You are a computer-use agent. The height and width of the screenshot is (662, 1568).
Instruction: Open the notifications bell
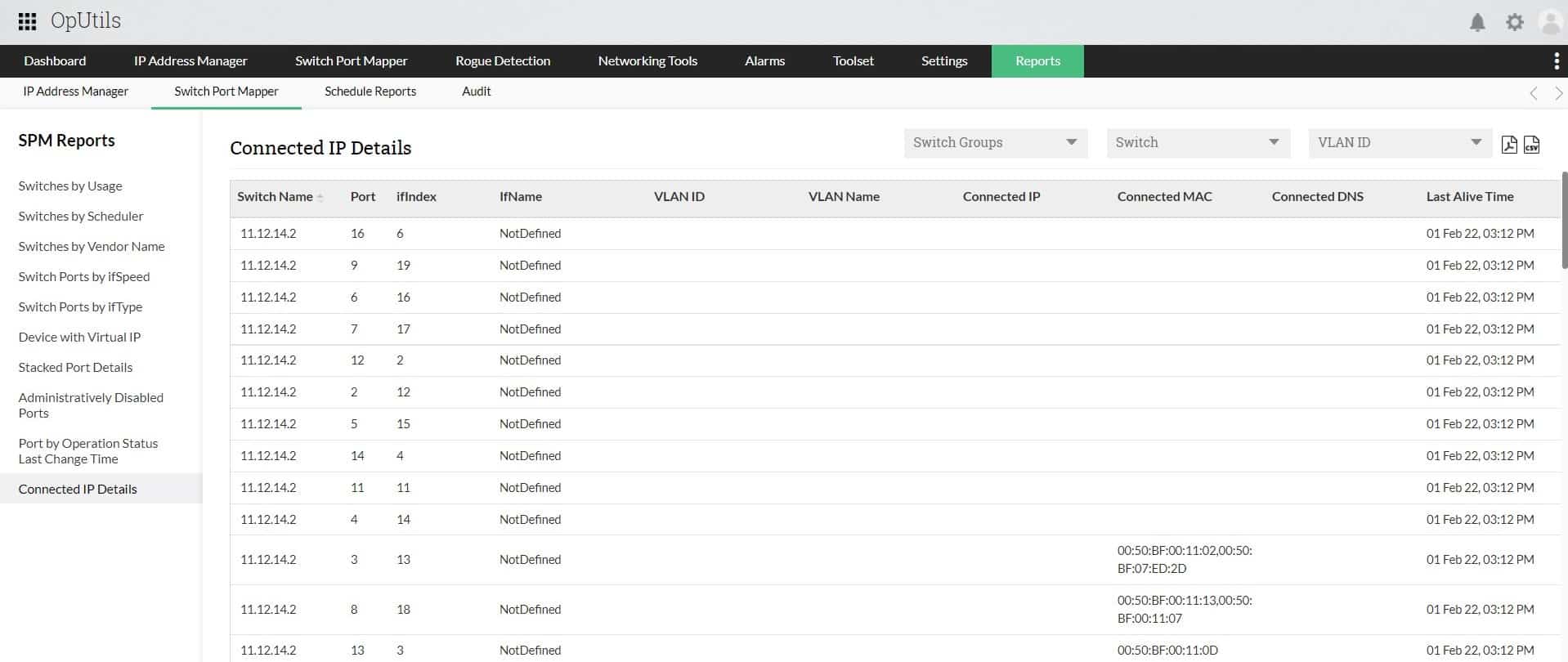pyautogui.click(x=1477, y=22)
